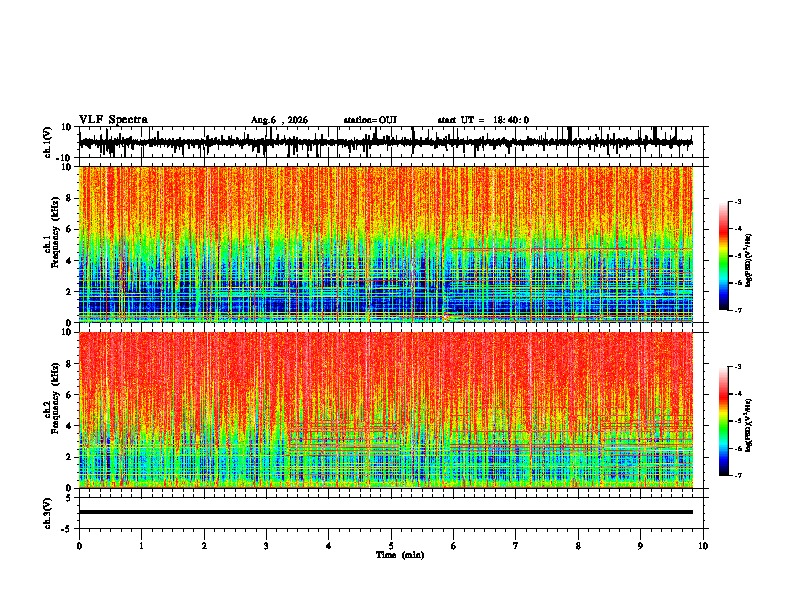
Task: Click the "VLF Spectra" plot title
Action: (x=113, y=120)
